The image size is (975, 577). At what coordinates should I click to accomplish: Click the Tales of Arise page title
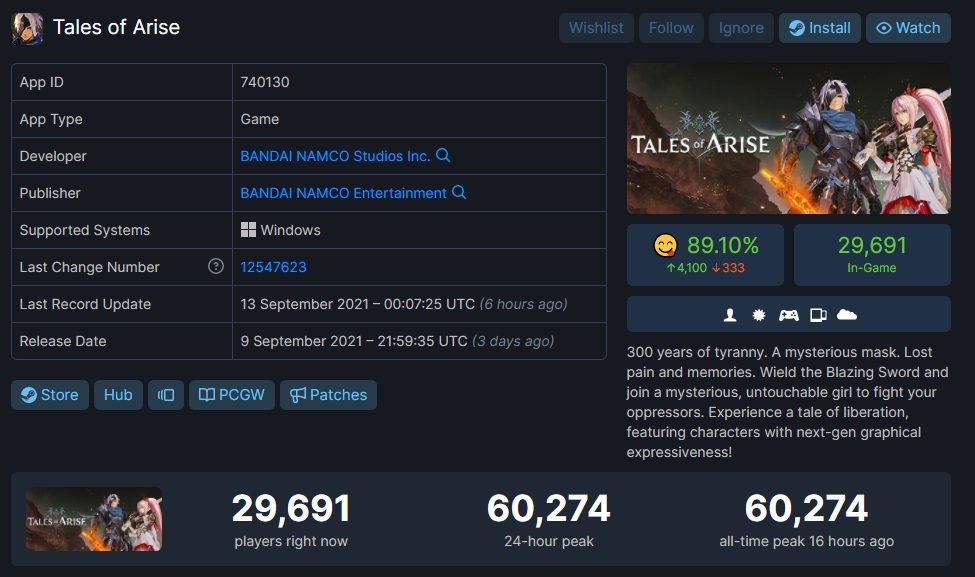[116, 27]
